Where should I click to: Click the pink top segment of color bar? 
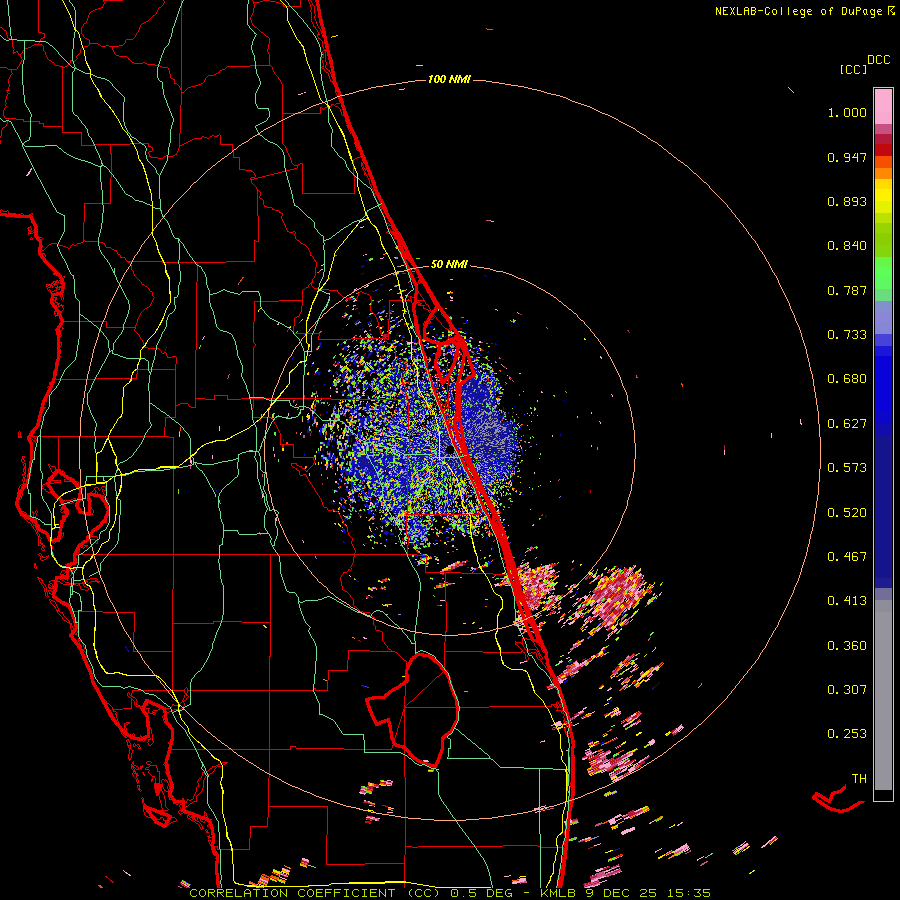click(883, 107)
